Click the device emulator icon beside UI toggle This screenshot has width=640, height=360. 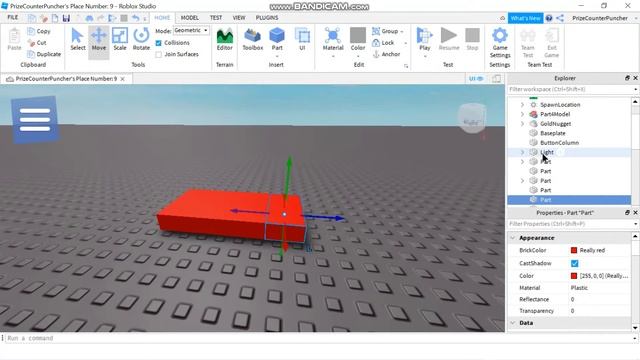click(496, 79)
